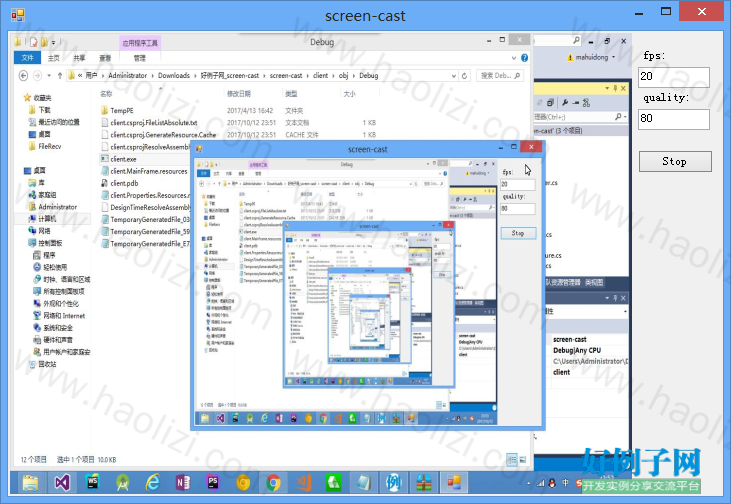Click the collapse-all icon in Solution Explorer toolbar

pyautogui.click(x=550, y=103)
